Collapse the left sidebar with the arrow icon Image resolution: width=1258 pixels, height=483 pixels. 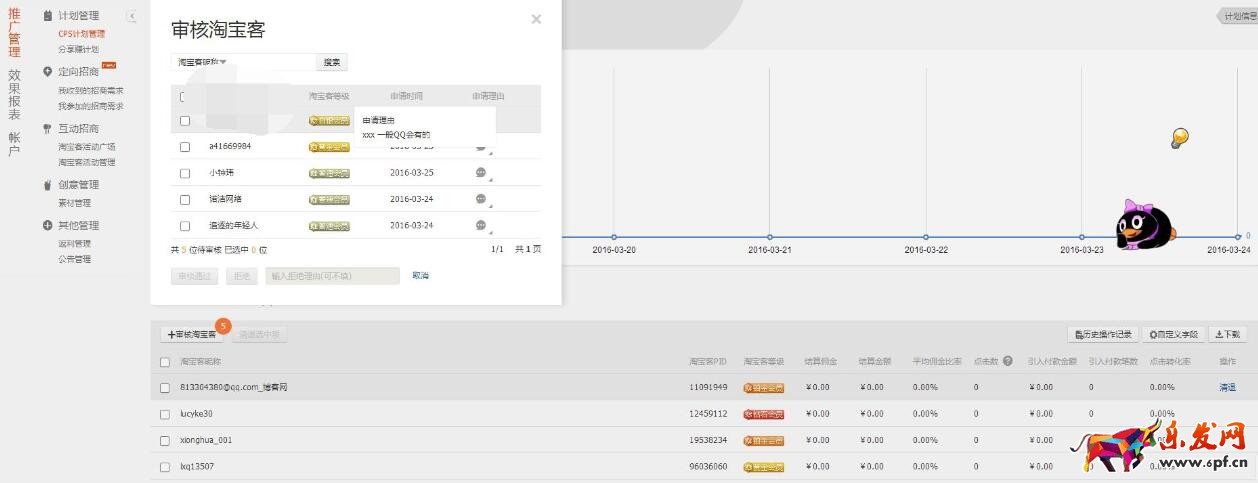click(132, 17)
